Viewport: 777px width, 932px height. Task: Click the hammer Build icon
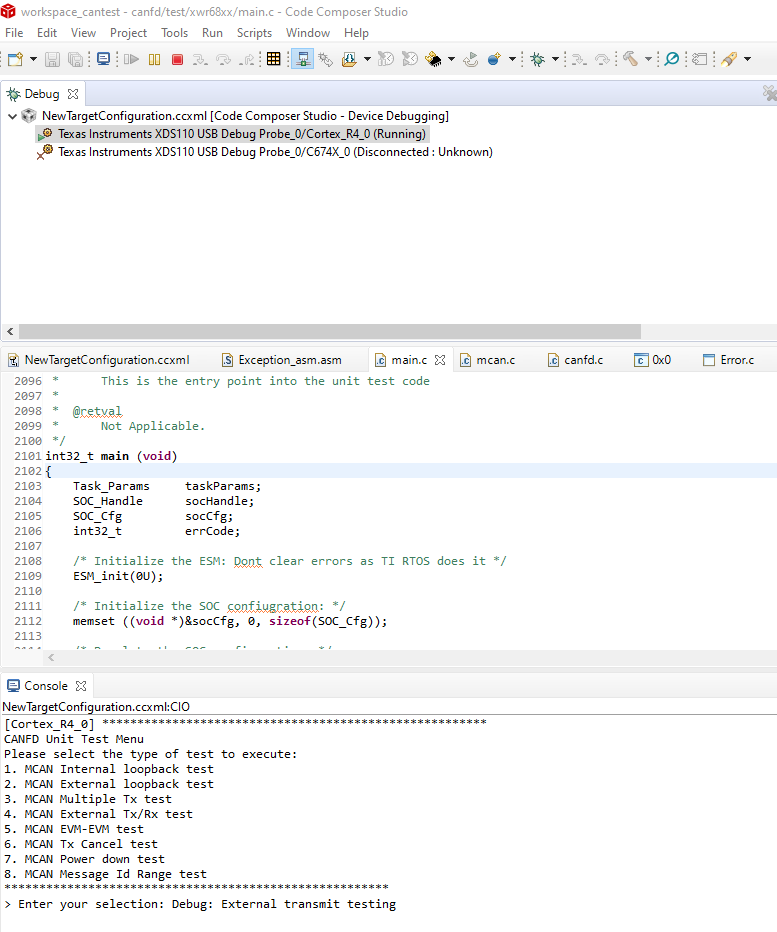(631, 59)
